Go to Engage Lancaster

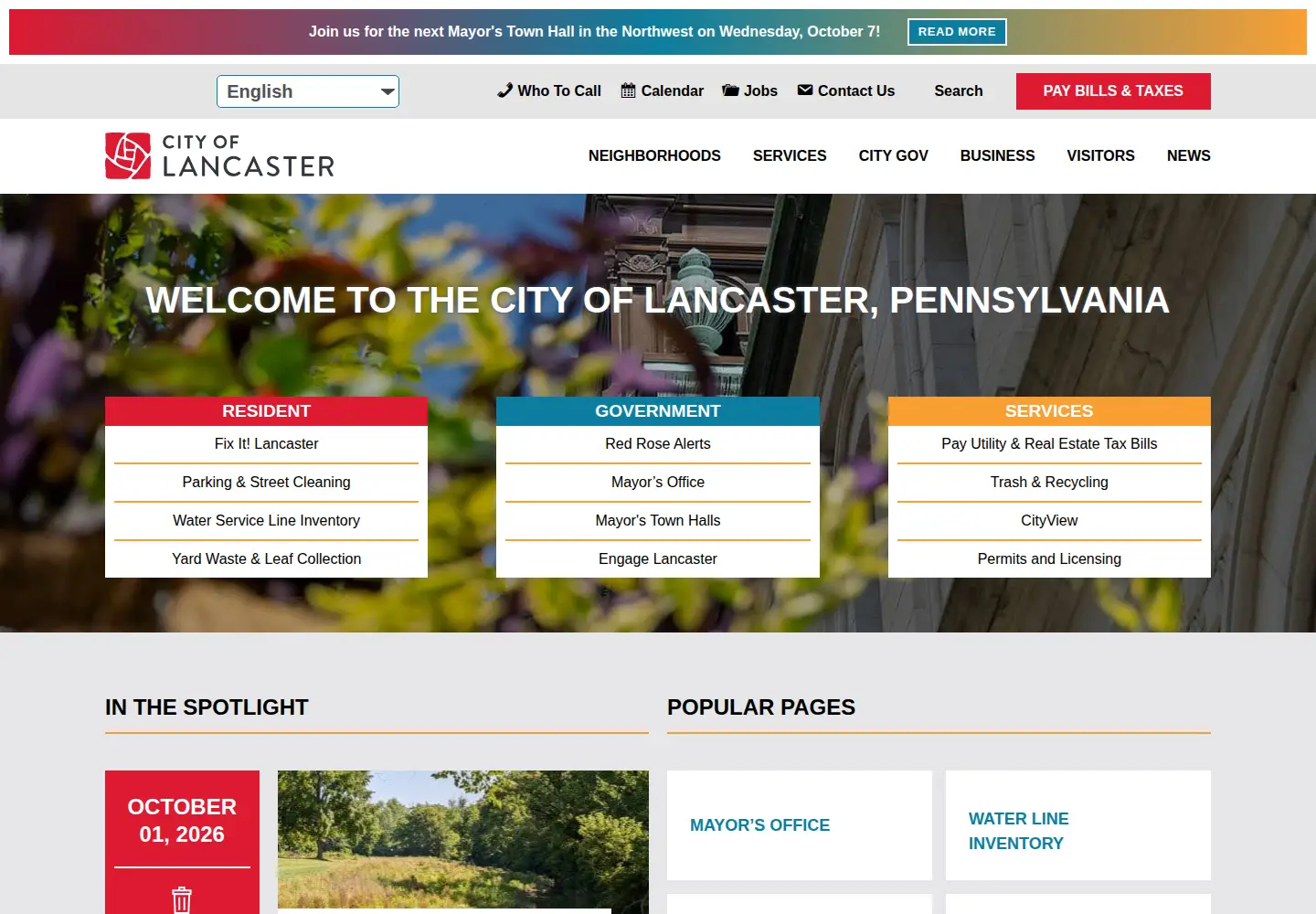[x=658, y=558]
